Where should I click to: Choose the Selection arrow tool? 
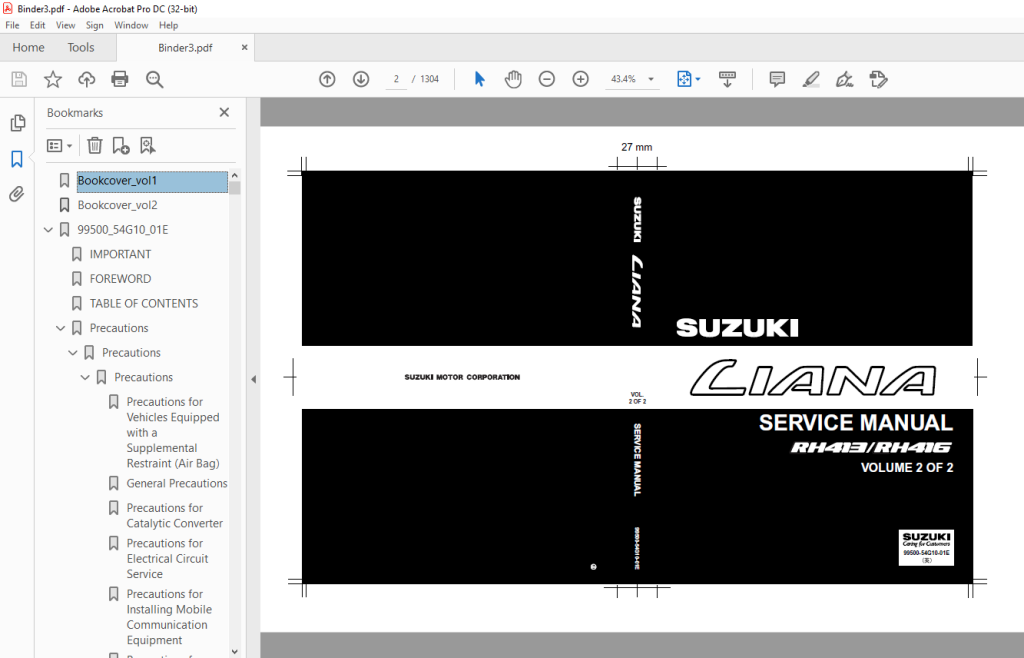coord(479,79)
